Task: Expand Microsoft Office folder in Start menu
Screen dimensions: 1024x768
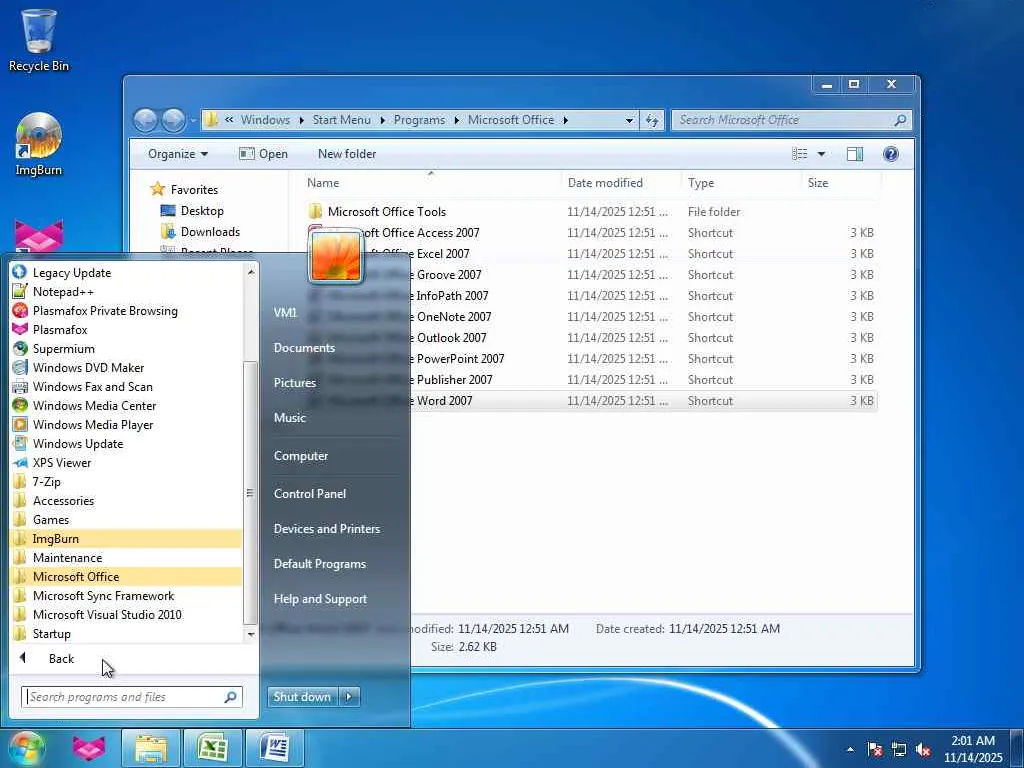Action: (127, 577)
